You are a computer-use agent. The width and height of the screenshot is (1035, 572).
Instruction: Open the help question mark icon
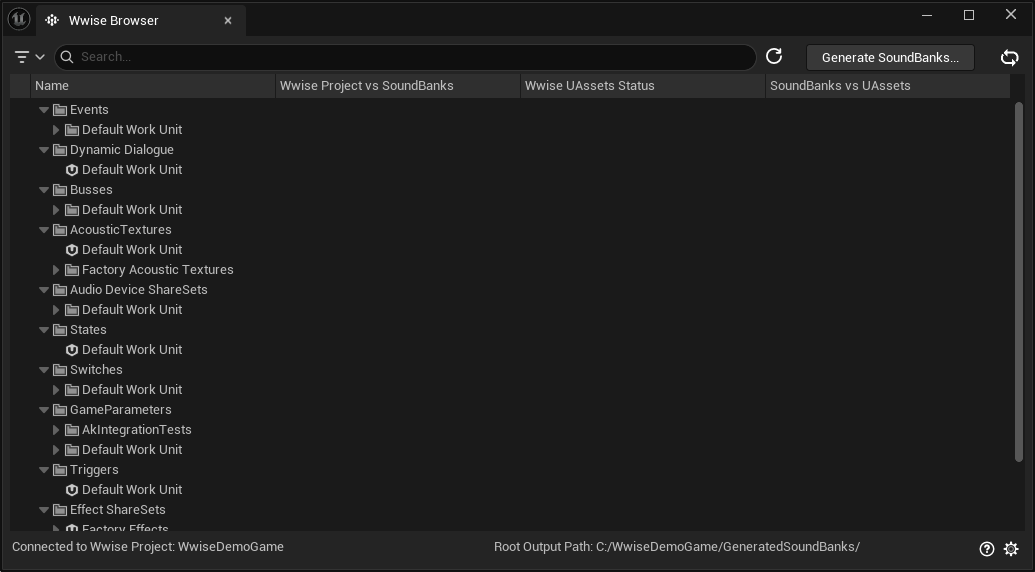[x=987, y=548]
